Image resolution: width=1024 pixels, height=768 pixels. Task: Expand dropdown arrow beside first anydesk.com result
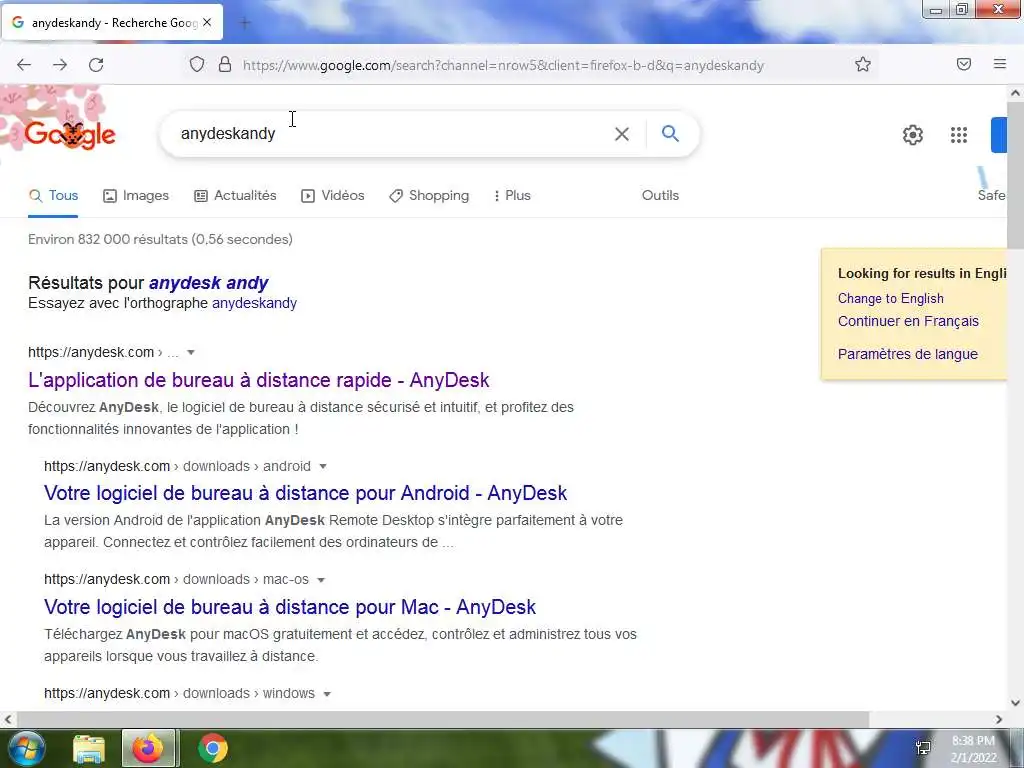coord(191,353)
